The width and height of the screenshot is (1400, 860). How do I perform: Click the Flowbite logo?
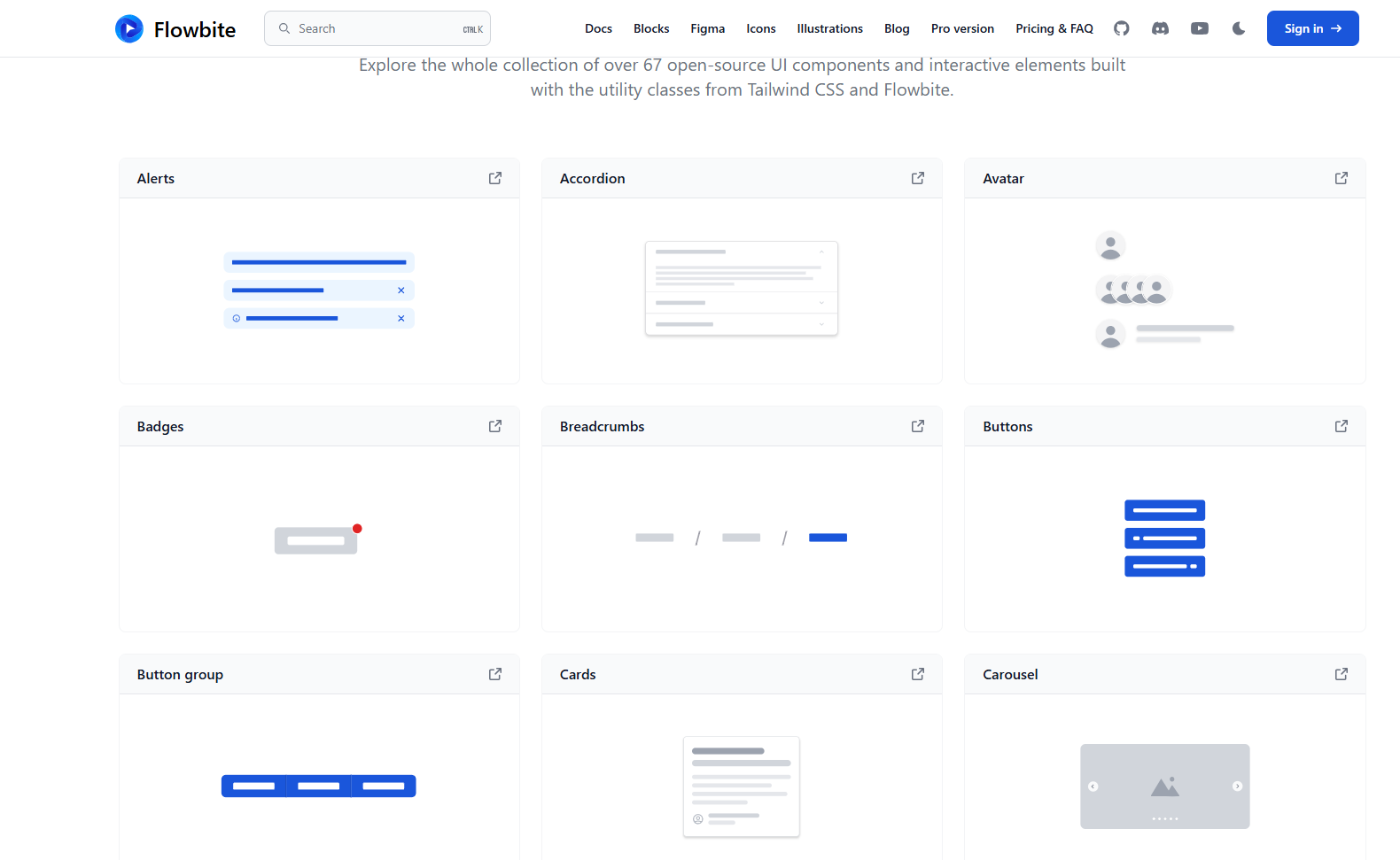tap(175, 29)
